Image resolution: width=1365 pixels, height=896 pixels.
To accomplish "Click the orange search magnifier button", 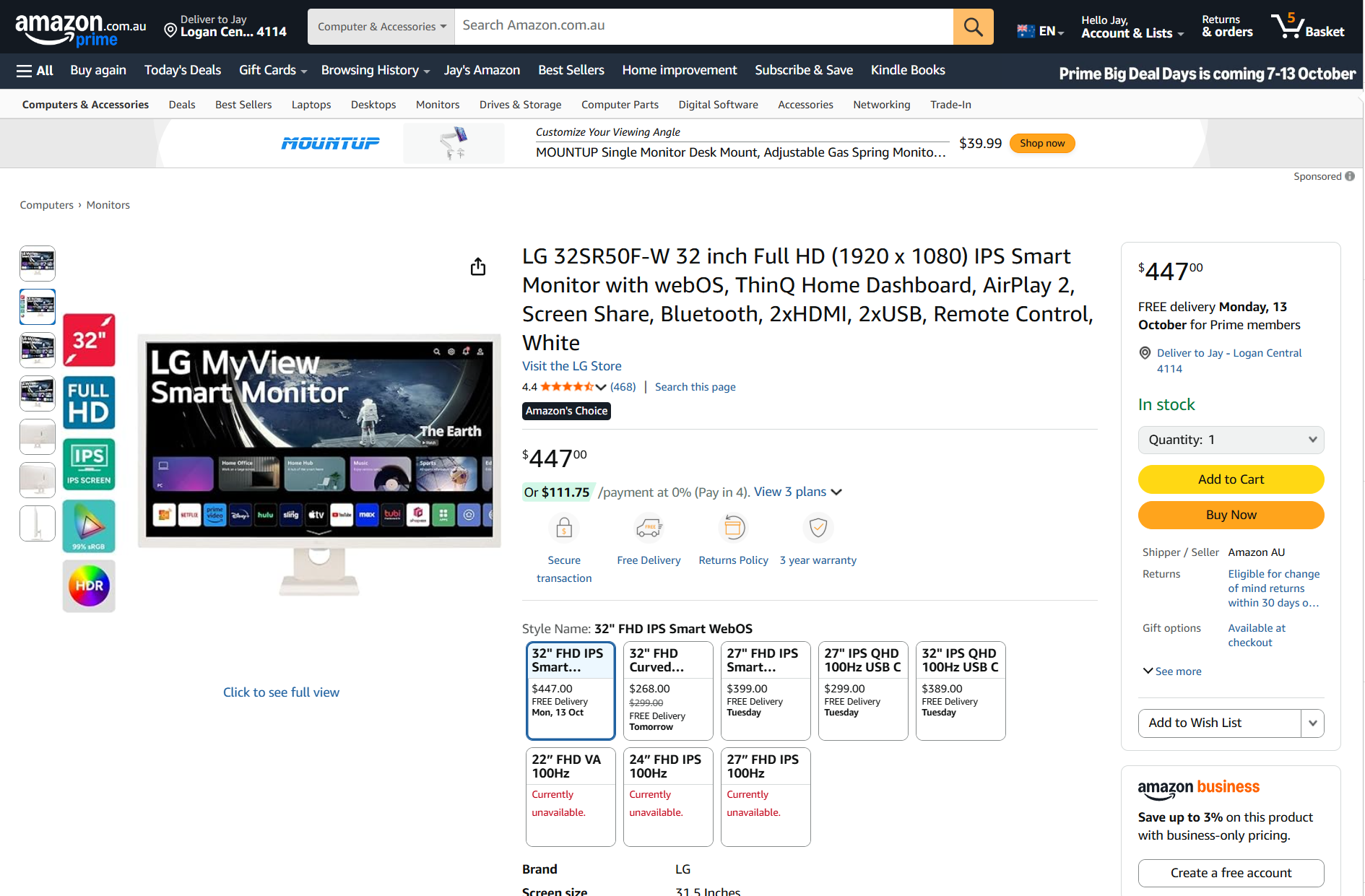I will click(973, 27).
